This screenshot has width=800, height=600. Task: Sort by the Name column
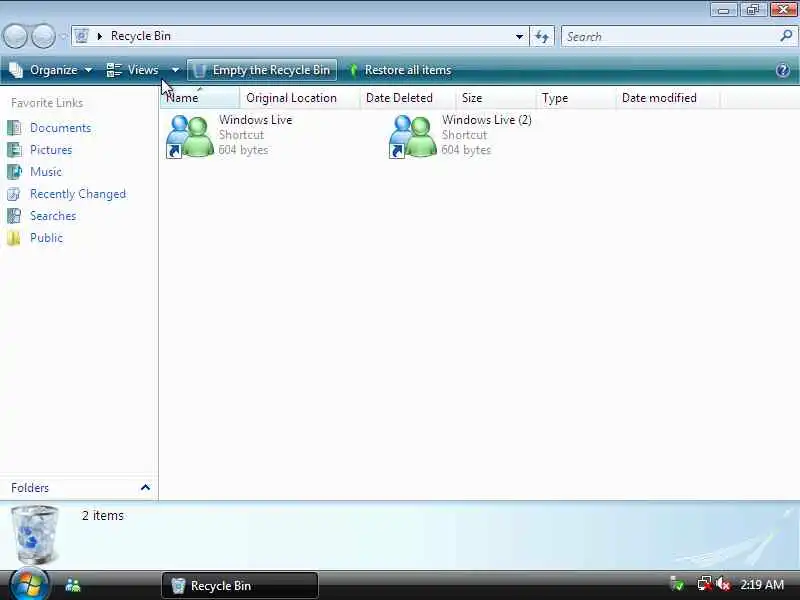200,97
